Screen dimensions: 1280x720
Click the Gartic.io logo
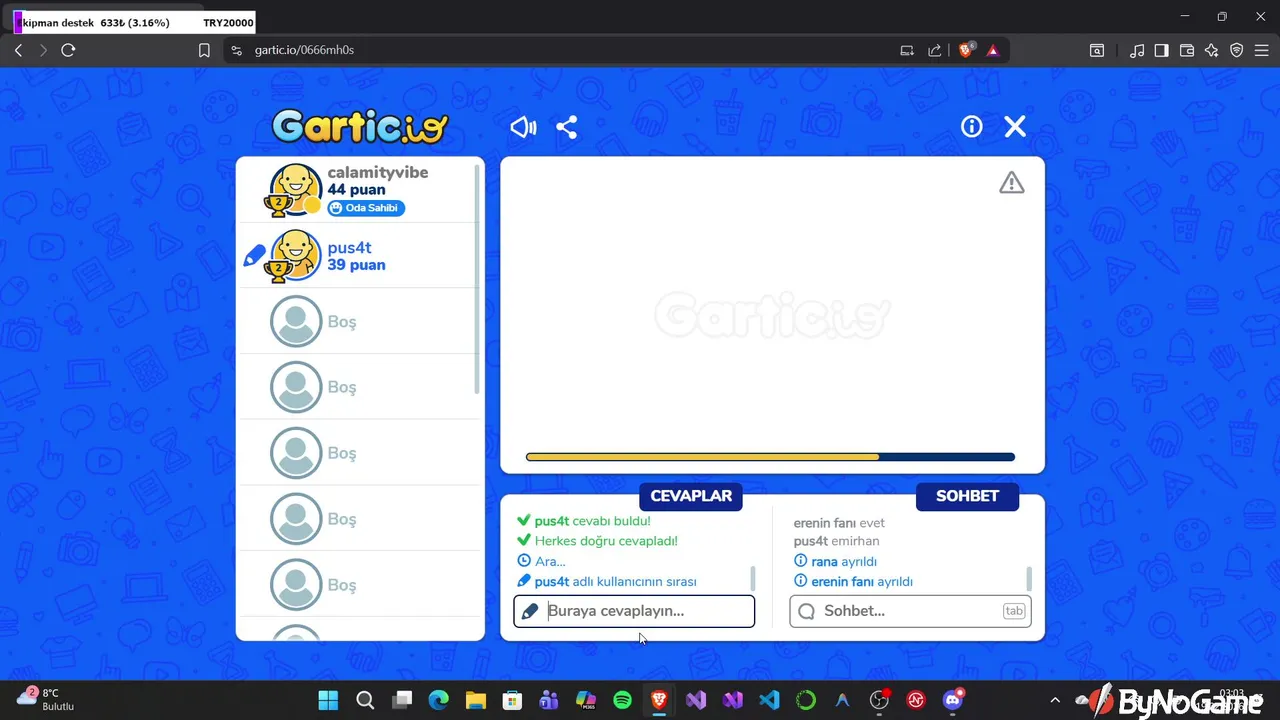tap(360, 127)
